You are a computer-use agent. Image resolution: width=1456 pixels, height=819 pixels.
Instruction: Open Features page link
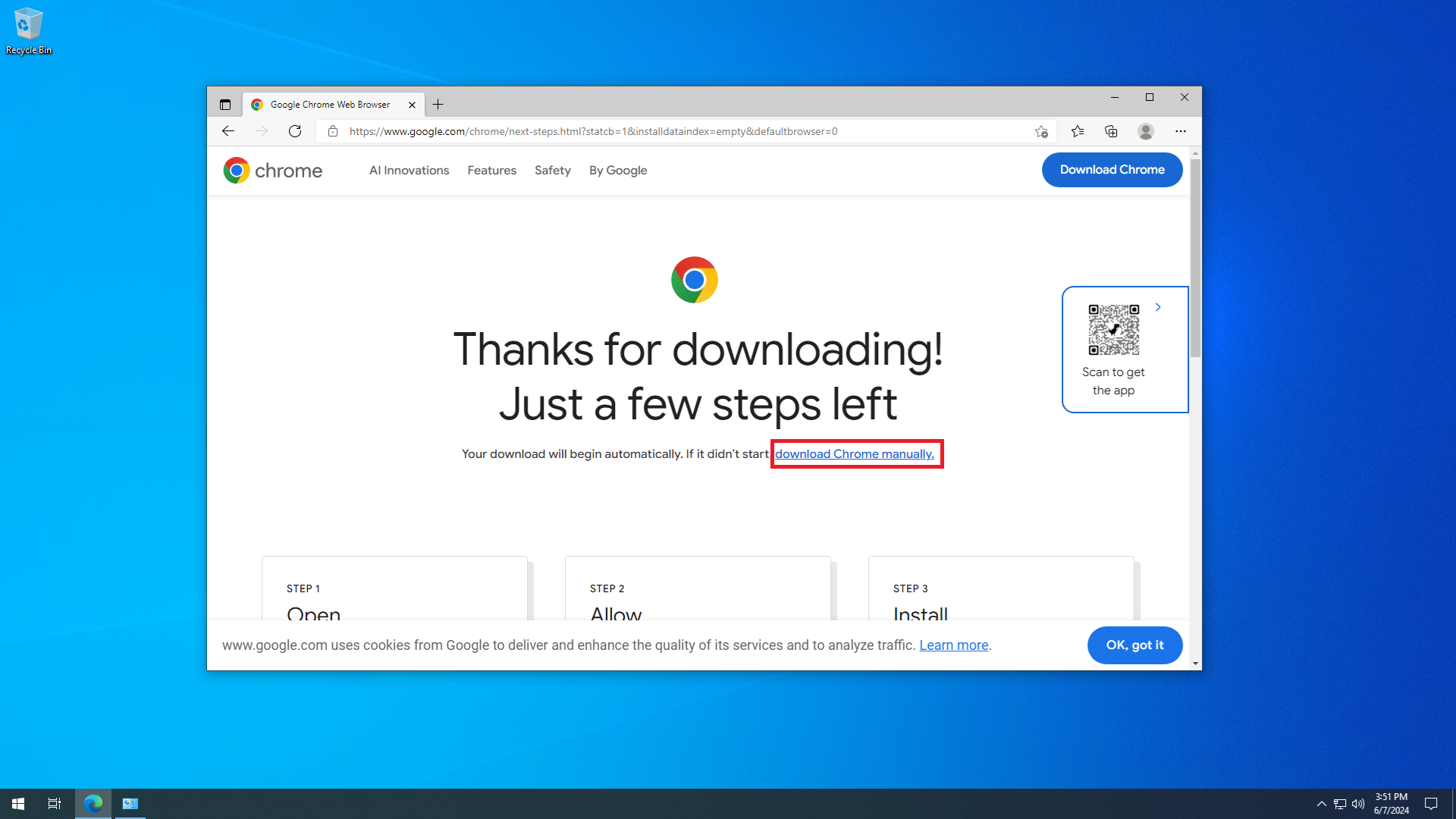[492, 171]
